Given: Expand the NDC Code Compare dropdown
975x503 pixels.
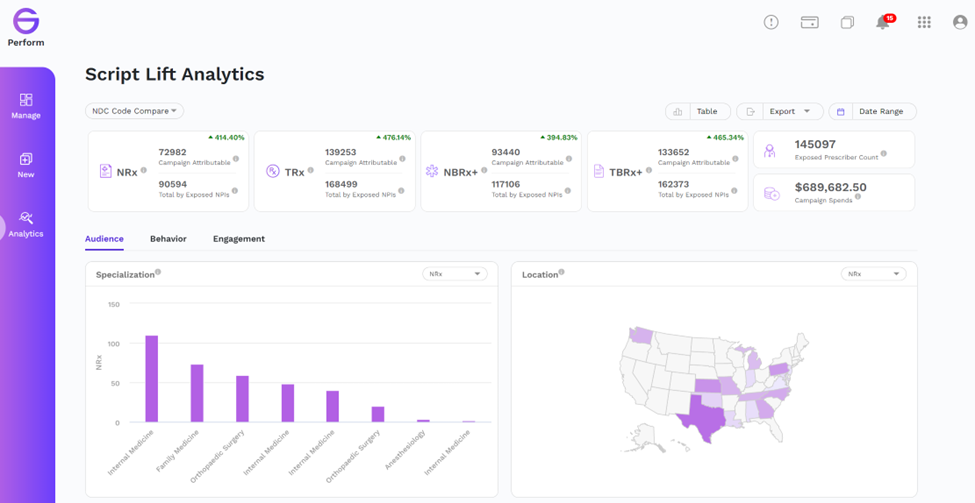Looking at the screenshot, I should (134, 111).
